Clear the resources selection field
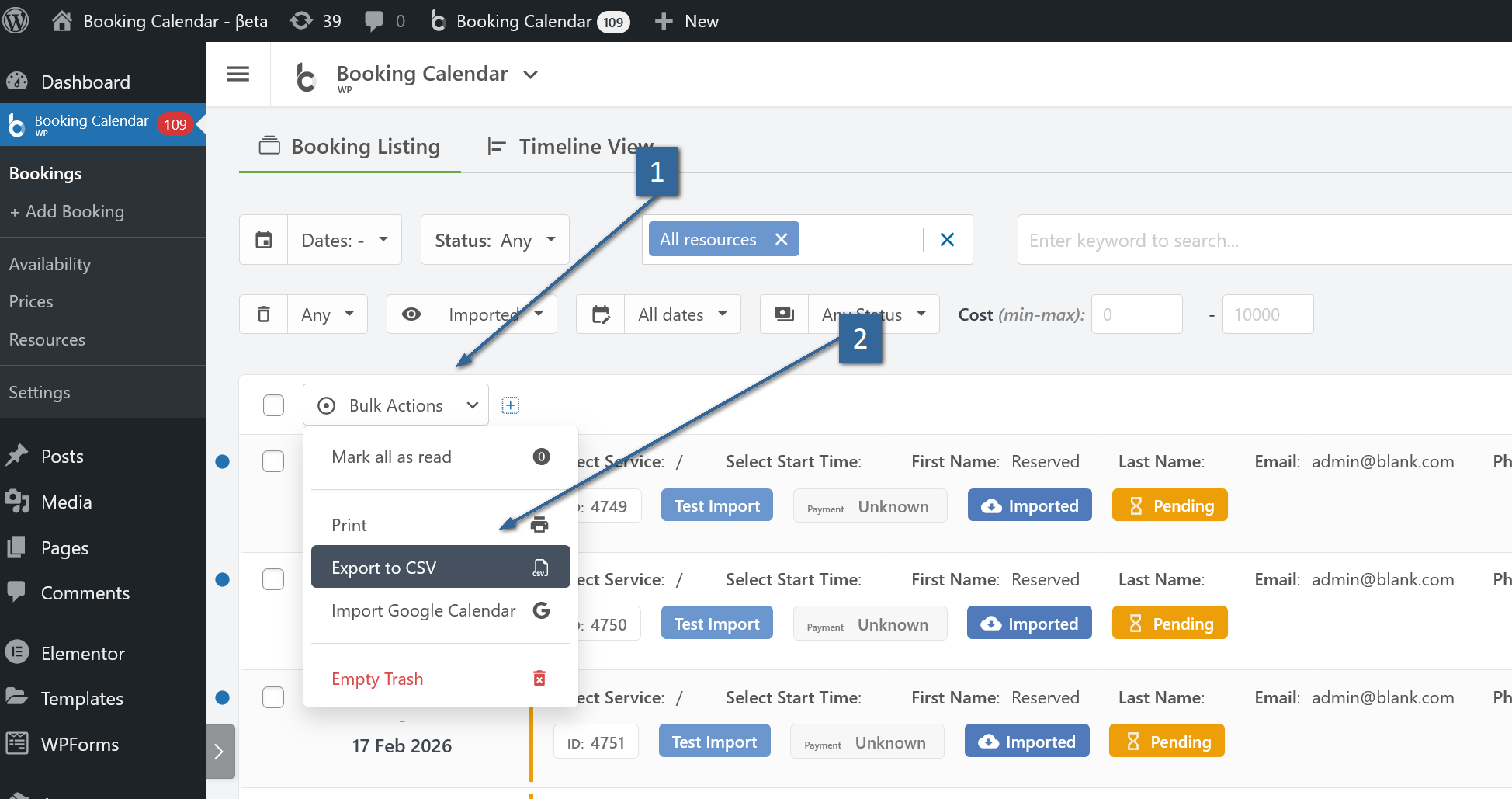This screenshot has height=799, width=1512. point(947,239)
